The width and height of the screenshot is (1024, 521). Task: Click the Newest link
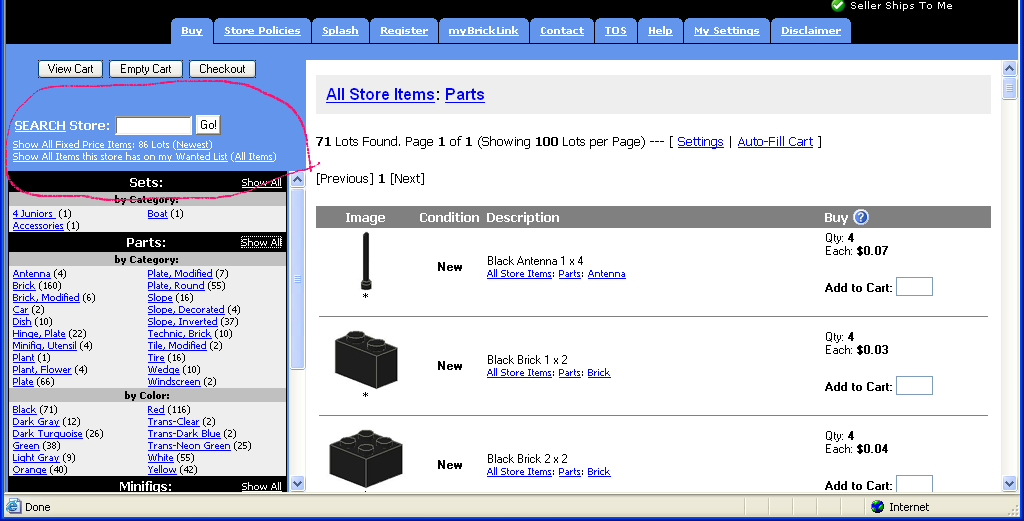[x=193, y=144]
